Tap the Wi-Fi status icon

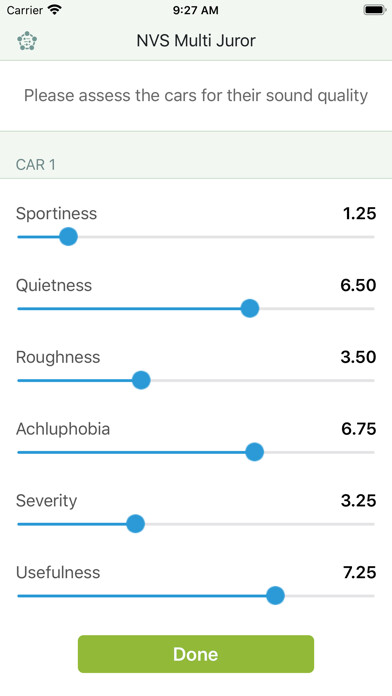coord(55,10)
